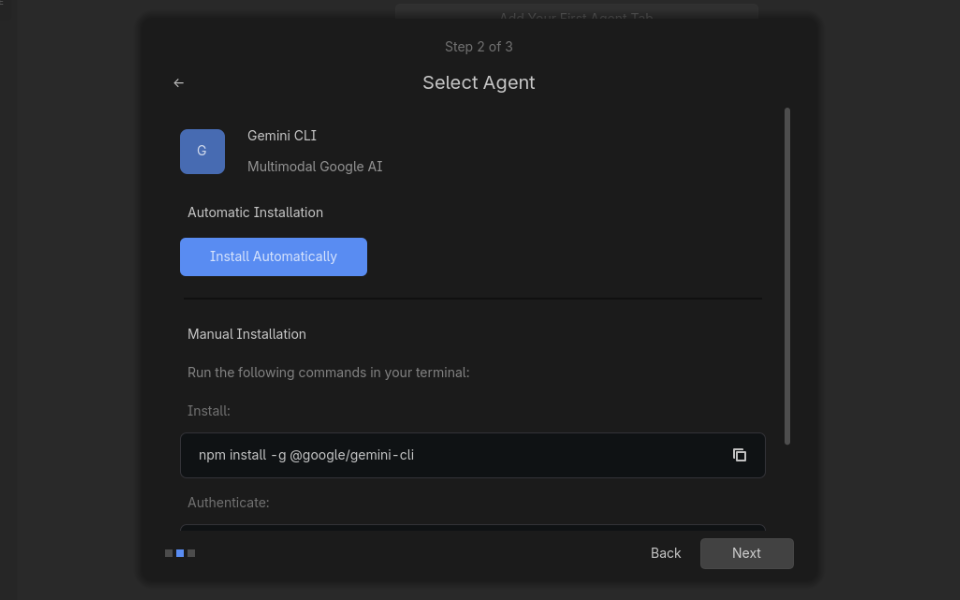Click the Step 2 of 3 text
This screenshot has width=960, height=600.
(479, 47)
